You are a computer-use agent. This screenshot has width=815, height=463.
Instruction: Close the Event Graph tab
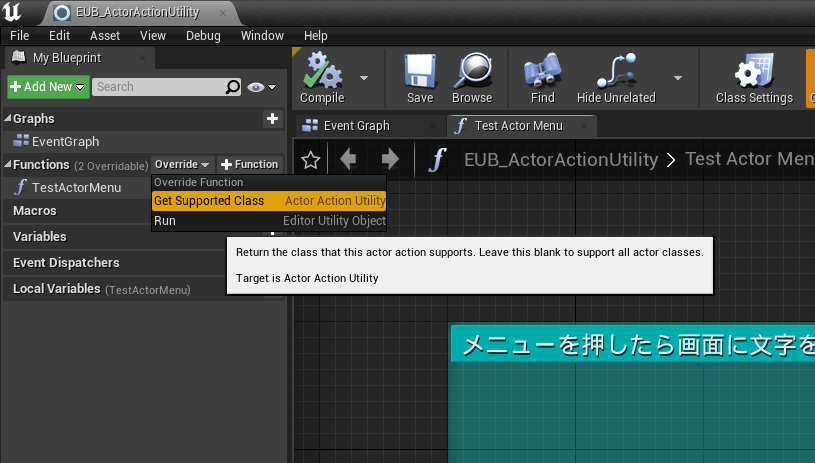[433, 126]
